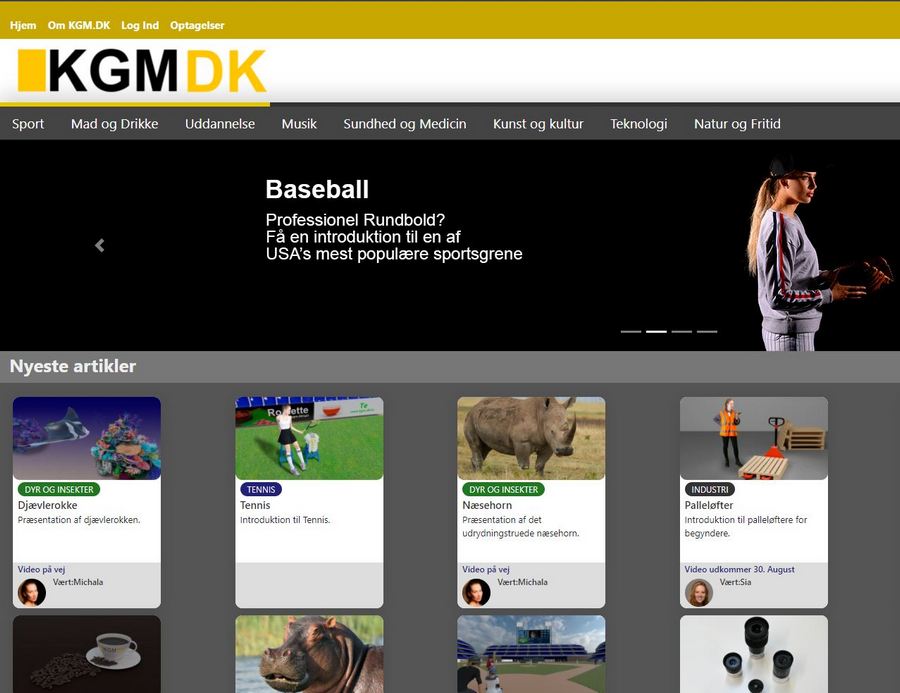900x693 pixels.
Task: Open the Optagelser page
Action: (x=197, y=25)
